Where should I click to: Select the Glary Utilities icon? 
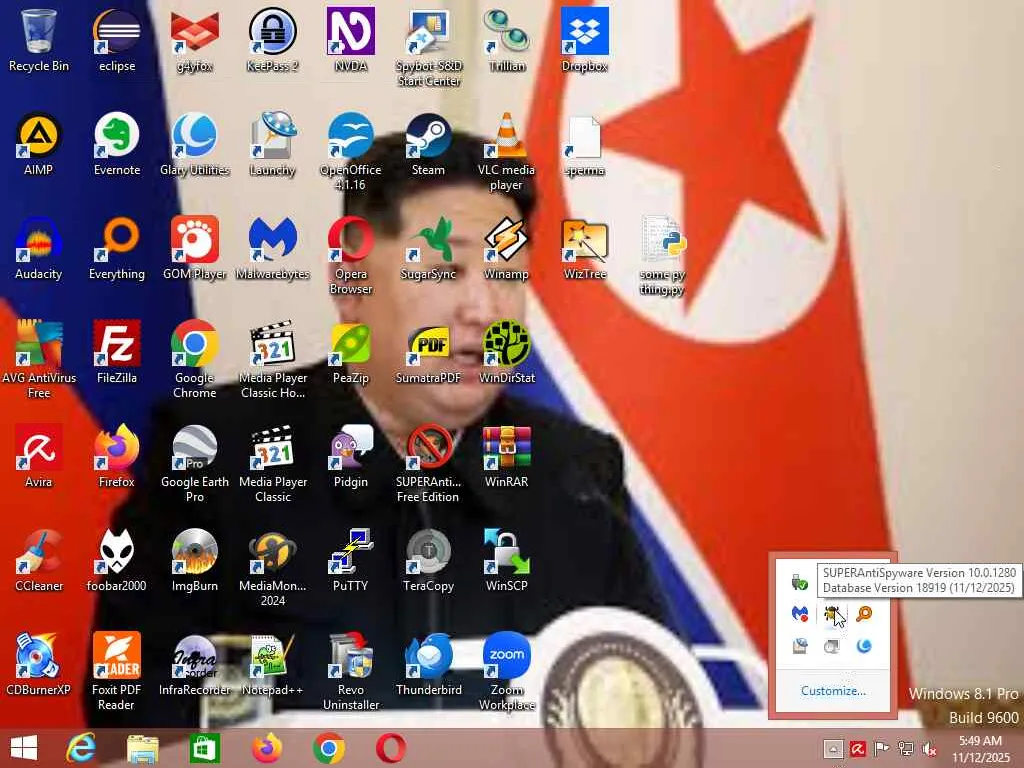pyautogui.click(x=195, y=144)
